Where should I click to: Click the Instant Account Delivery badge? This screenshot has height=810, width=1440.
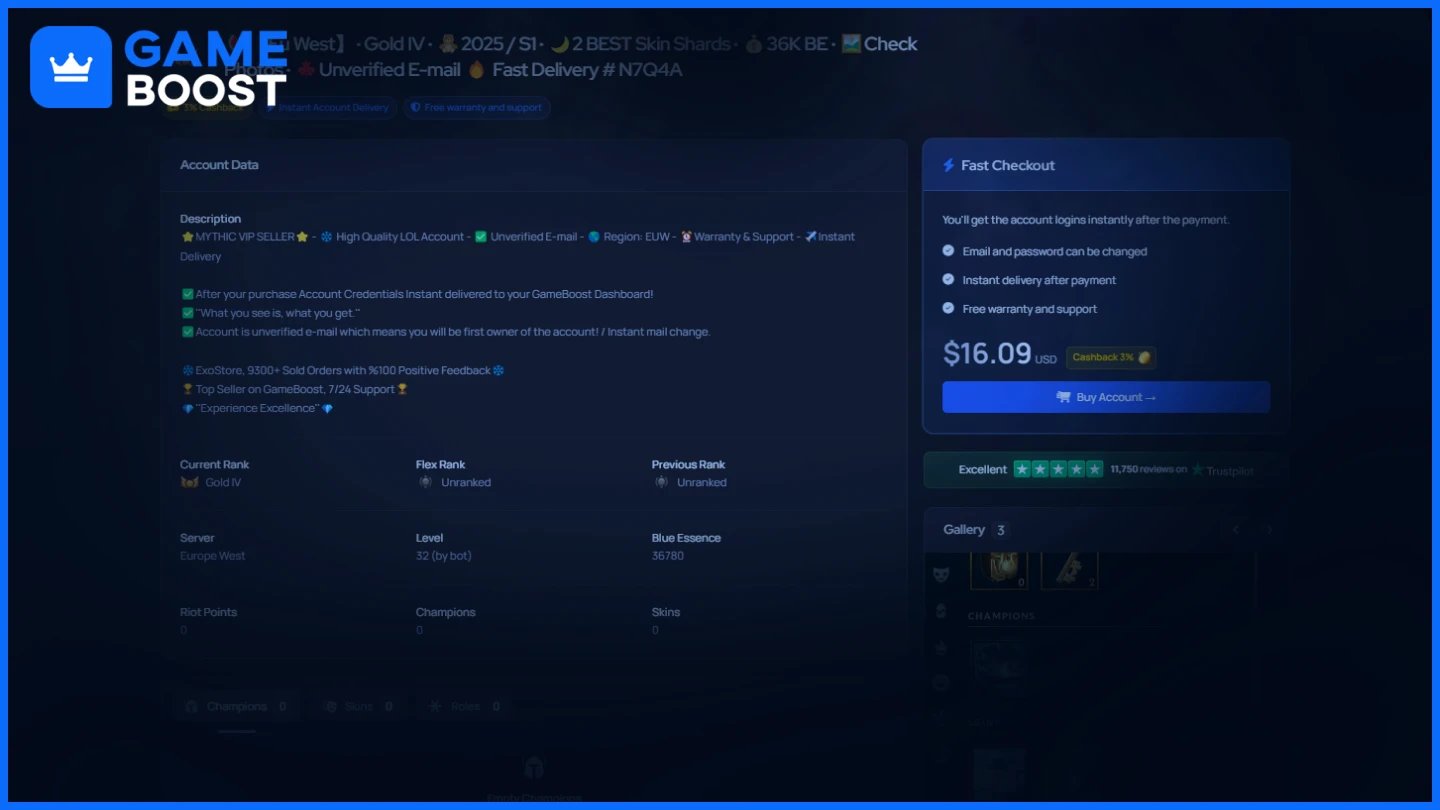(x=327, y=107)
